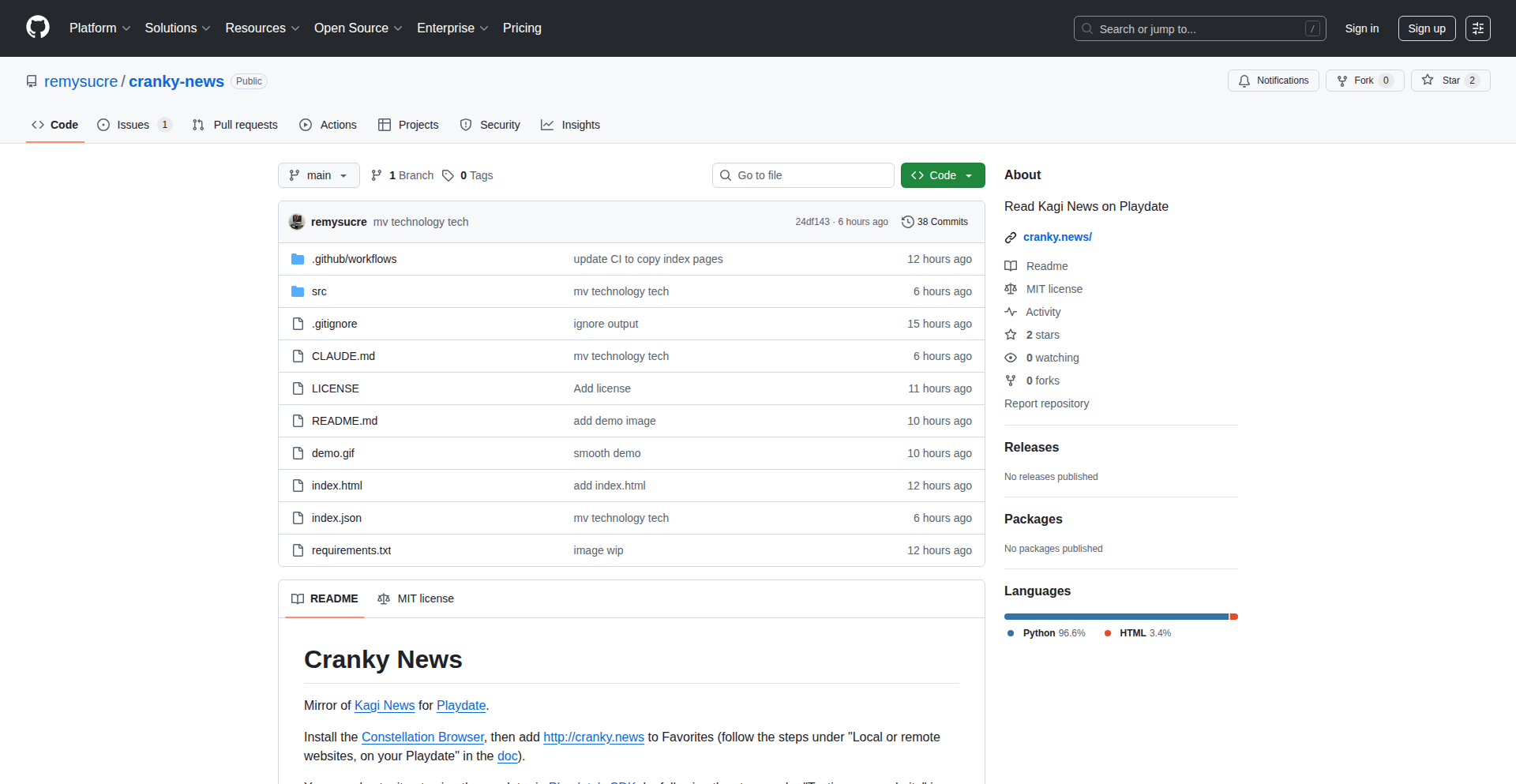This screenshot has height=784, width=1516.
Task: Open the top-right global navigation menu icon
Action: click(1478, 28)
